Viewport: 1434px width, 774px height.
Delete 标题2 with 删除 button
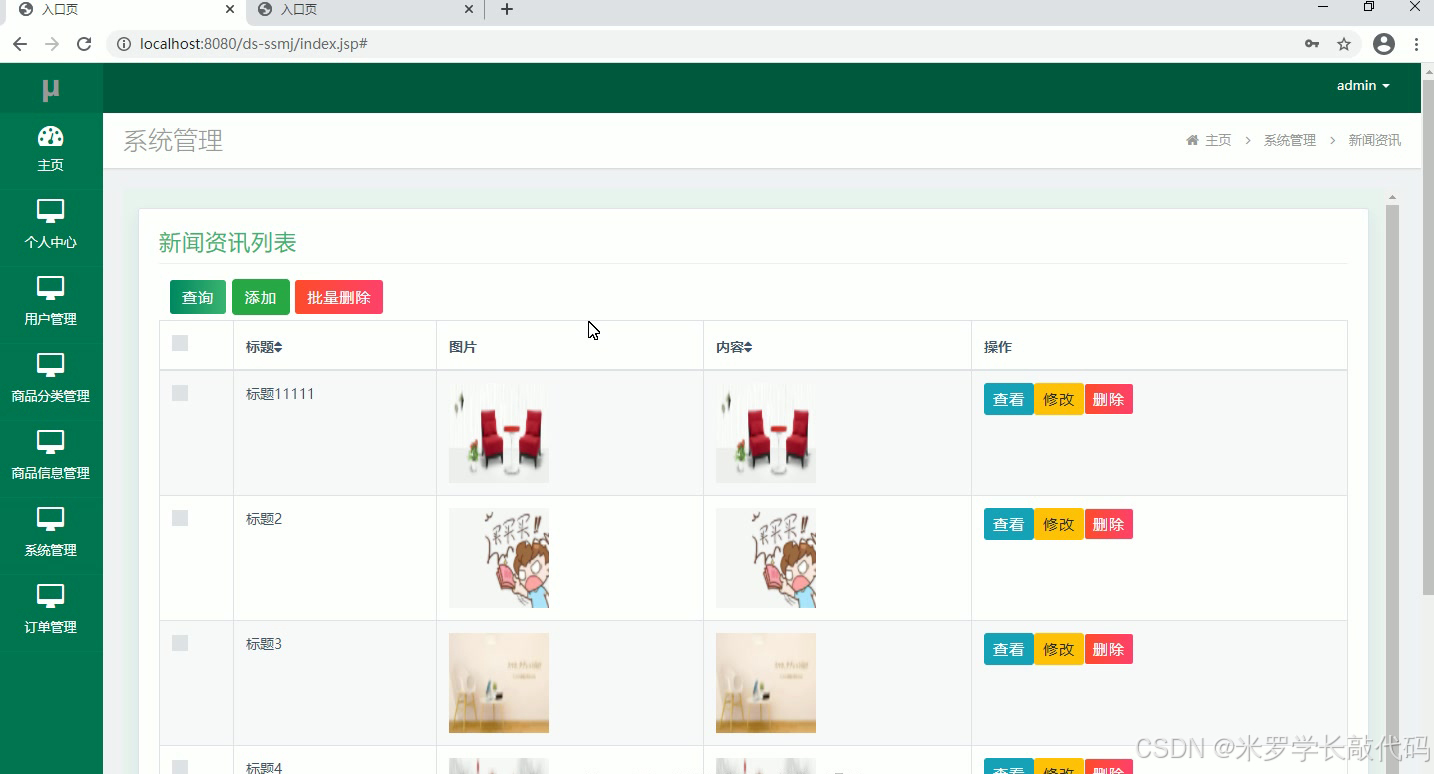click(1109, 524)
